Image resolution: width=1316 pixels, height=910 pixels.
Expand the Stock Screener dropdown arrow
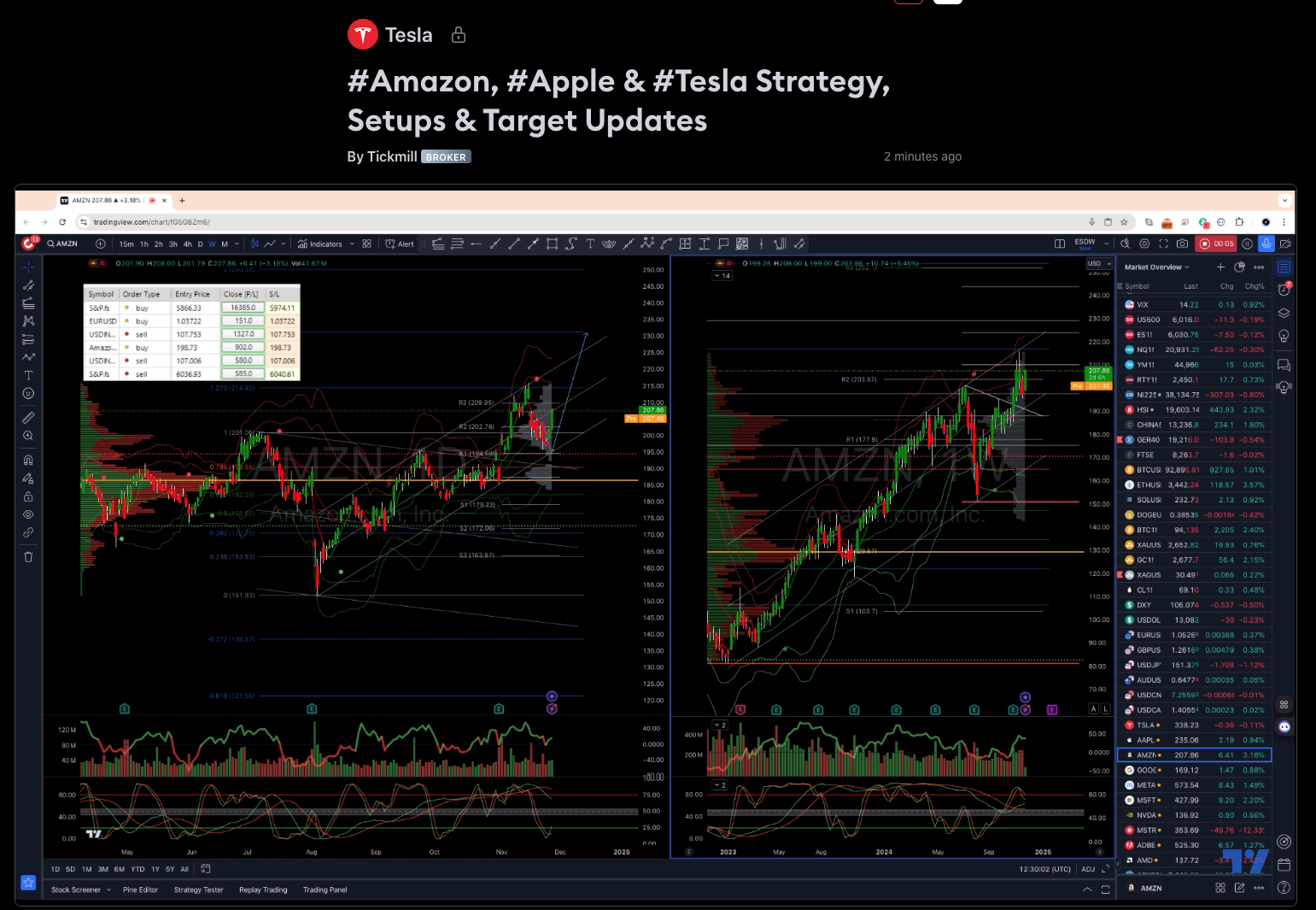[108, 889]
